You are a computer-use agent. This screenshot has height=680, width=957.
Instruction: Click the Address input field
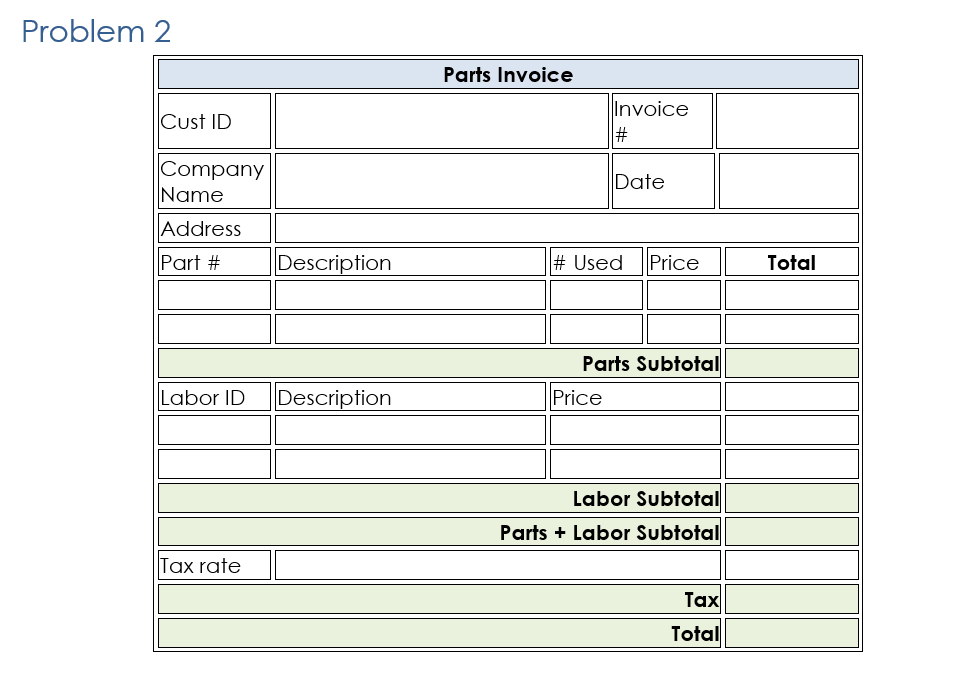(565, 227)
